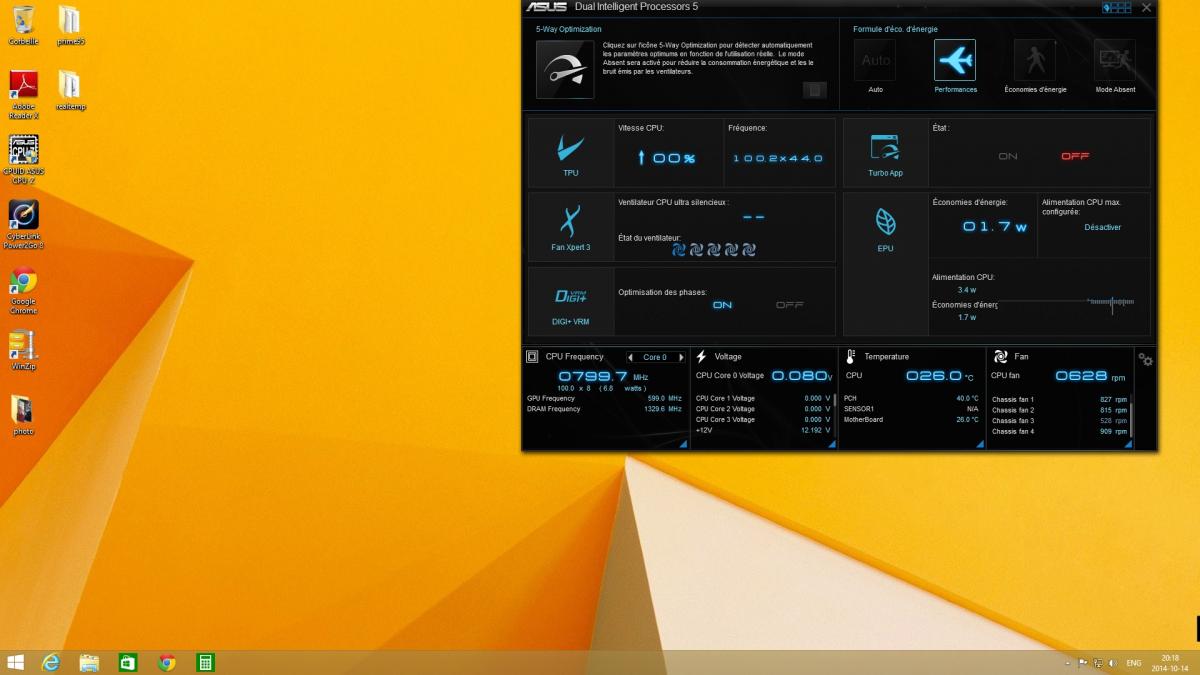Click the CPU speed 00% value
The height and width of the screenshot is (675, 1200).
pos(667,158)
